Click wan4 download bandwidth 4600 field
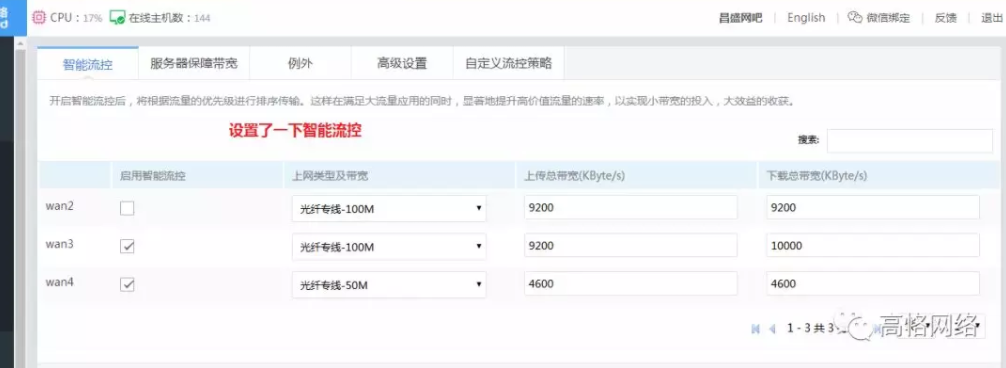This screenshot has width=1006, height=368. click(873, 284)
